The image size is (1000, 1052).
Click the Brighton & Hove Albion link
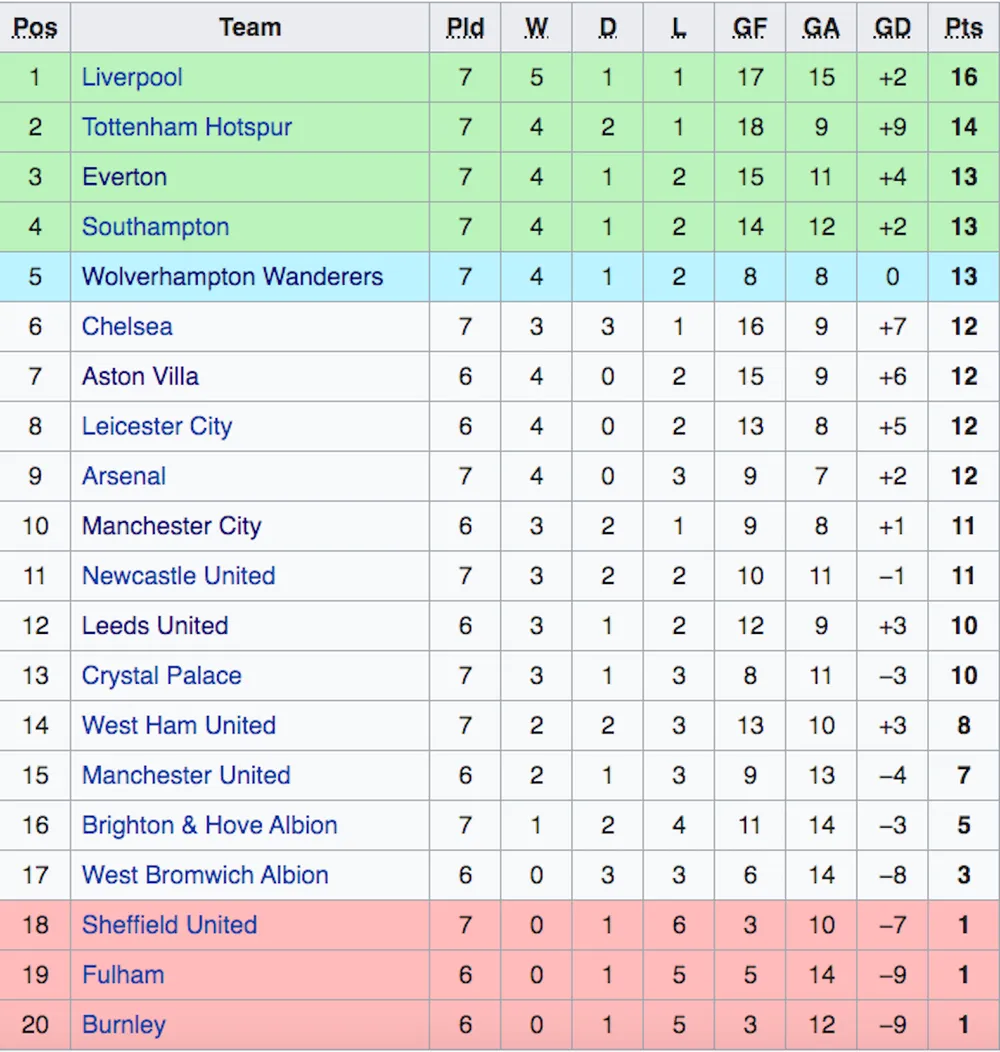209,825
